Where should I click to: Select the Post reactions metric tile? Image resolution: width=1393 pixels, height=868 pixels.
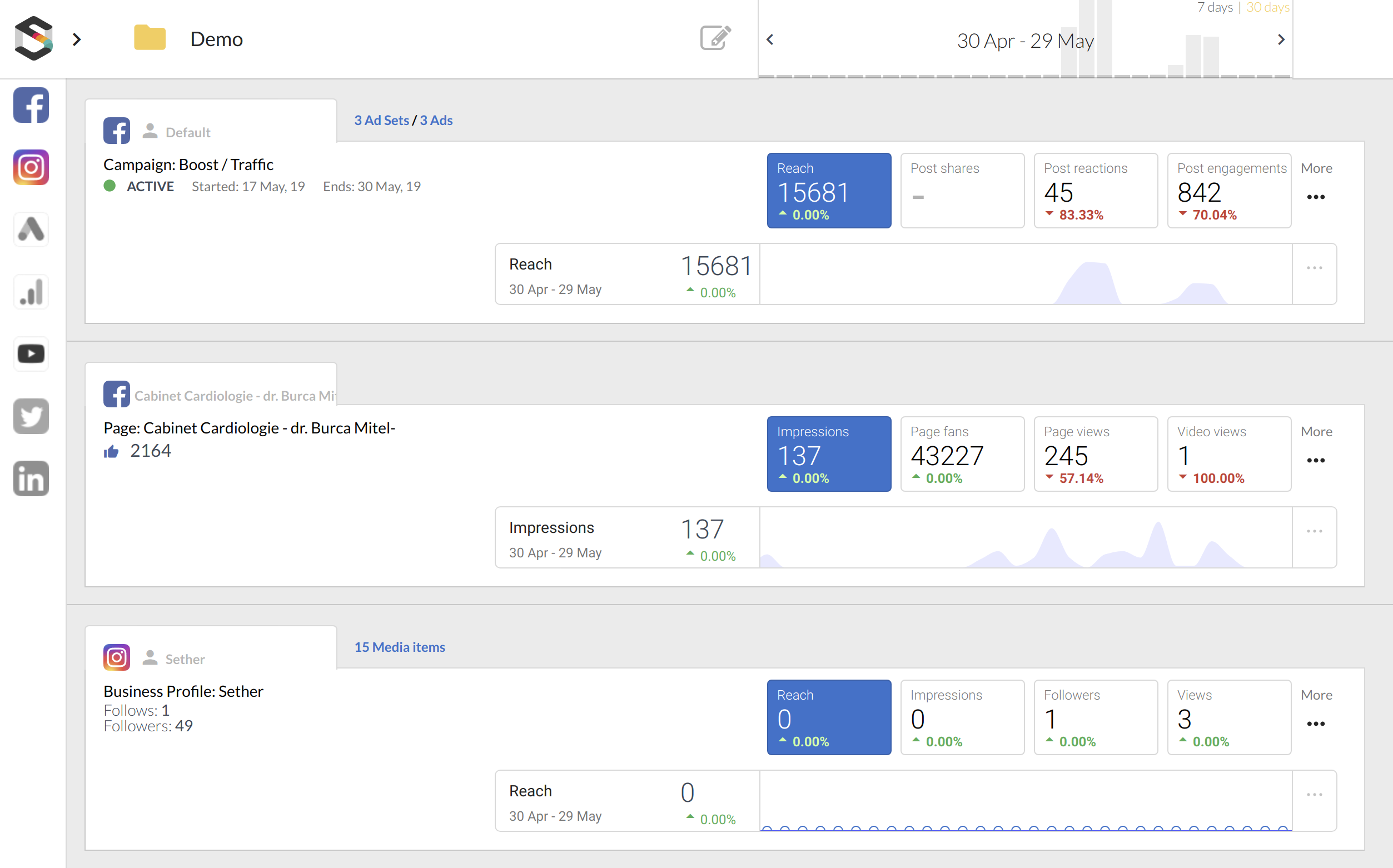[1095, 191]
